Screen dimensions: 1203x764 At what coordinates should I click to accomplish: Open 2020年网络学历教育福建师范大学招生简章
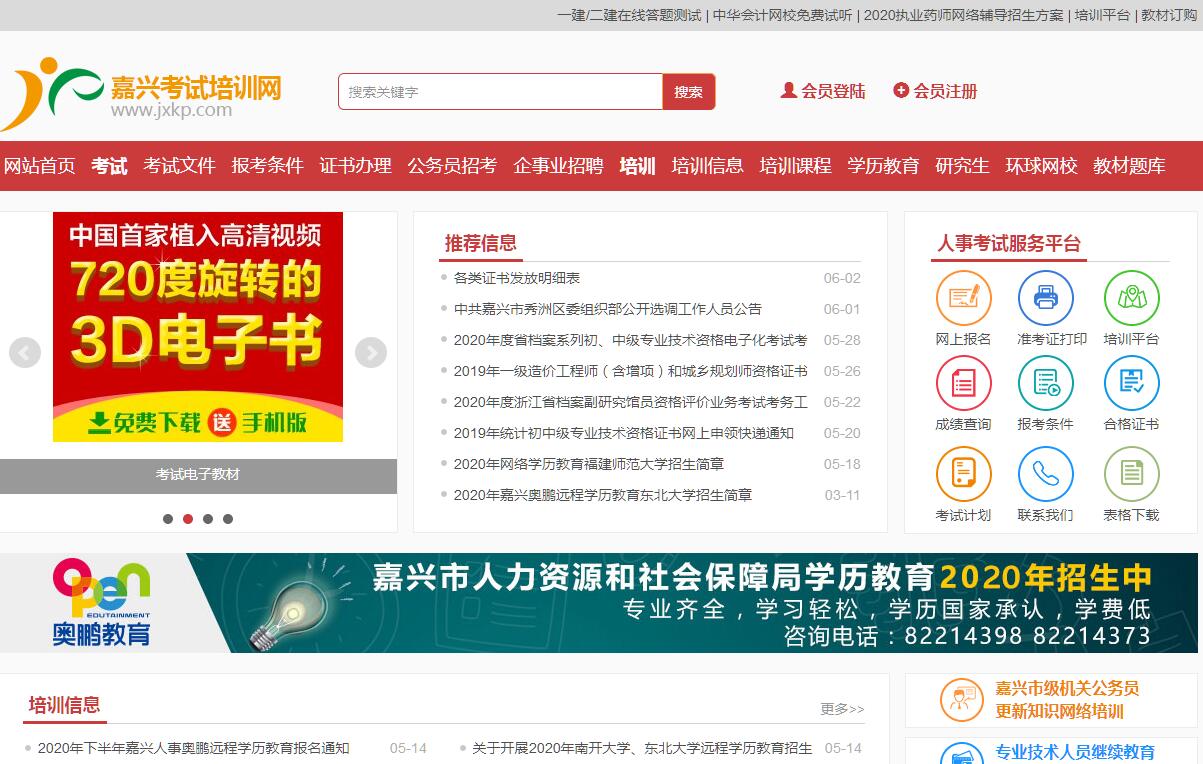[589, 464]
